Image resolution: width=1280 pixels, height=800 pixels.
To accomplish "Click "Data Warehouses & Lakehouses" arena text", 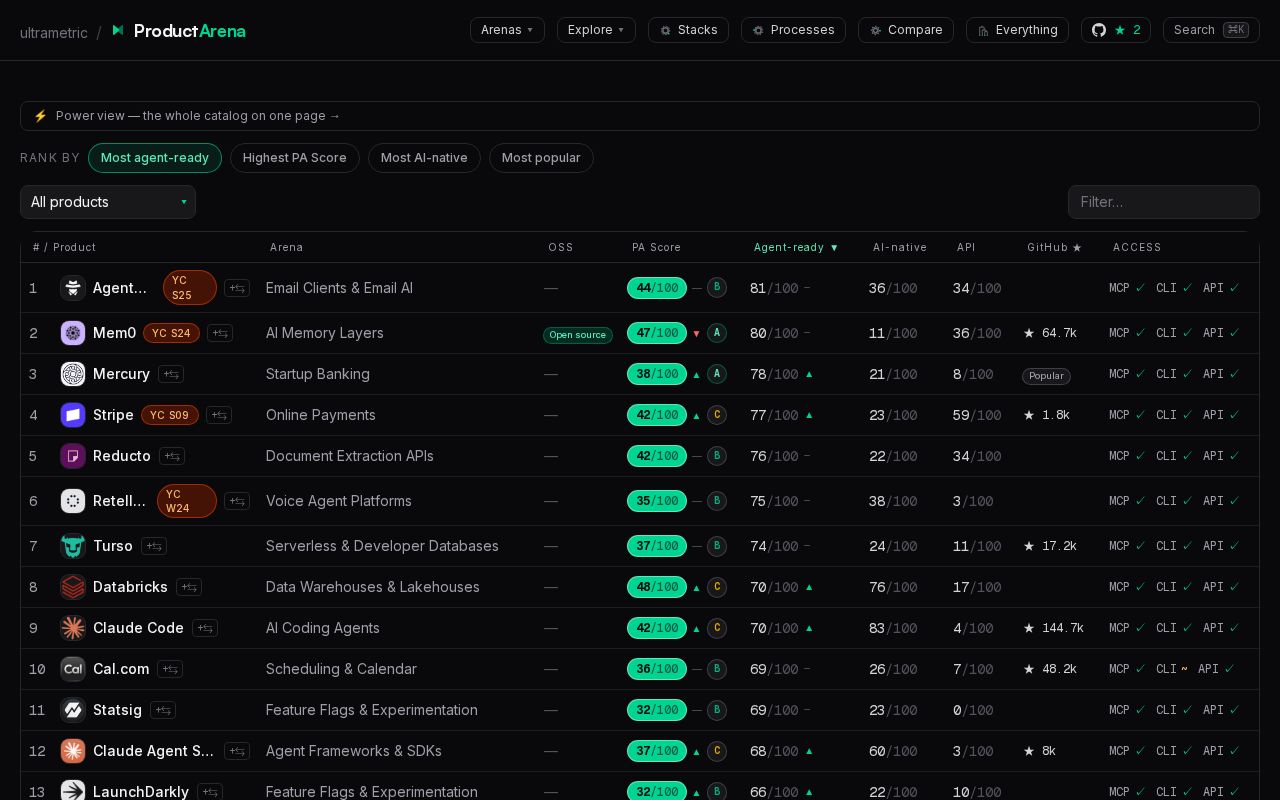I will 373,587.
